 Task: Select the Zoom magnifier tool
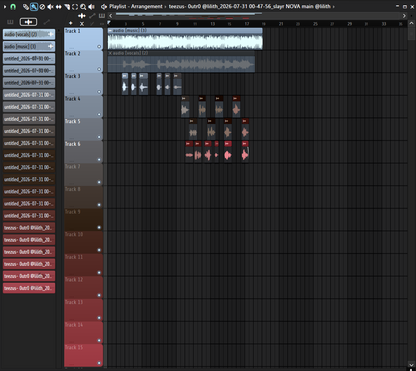click(83, 7)
